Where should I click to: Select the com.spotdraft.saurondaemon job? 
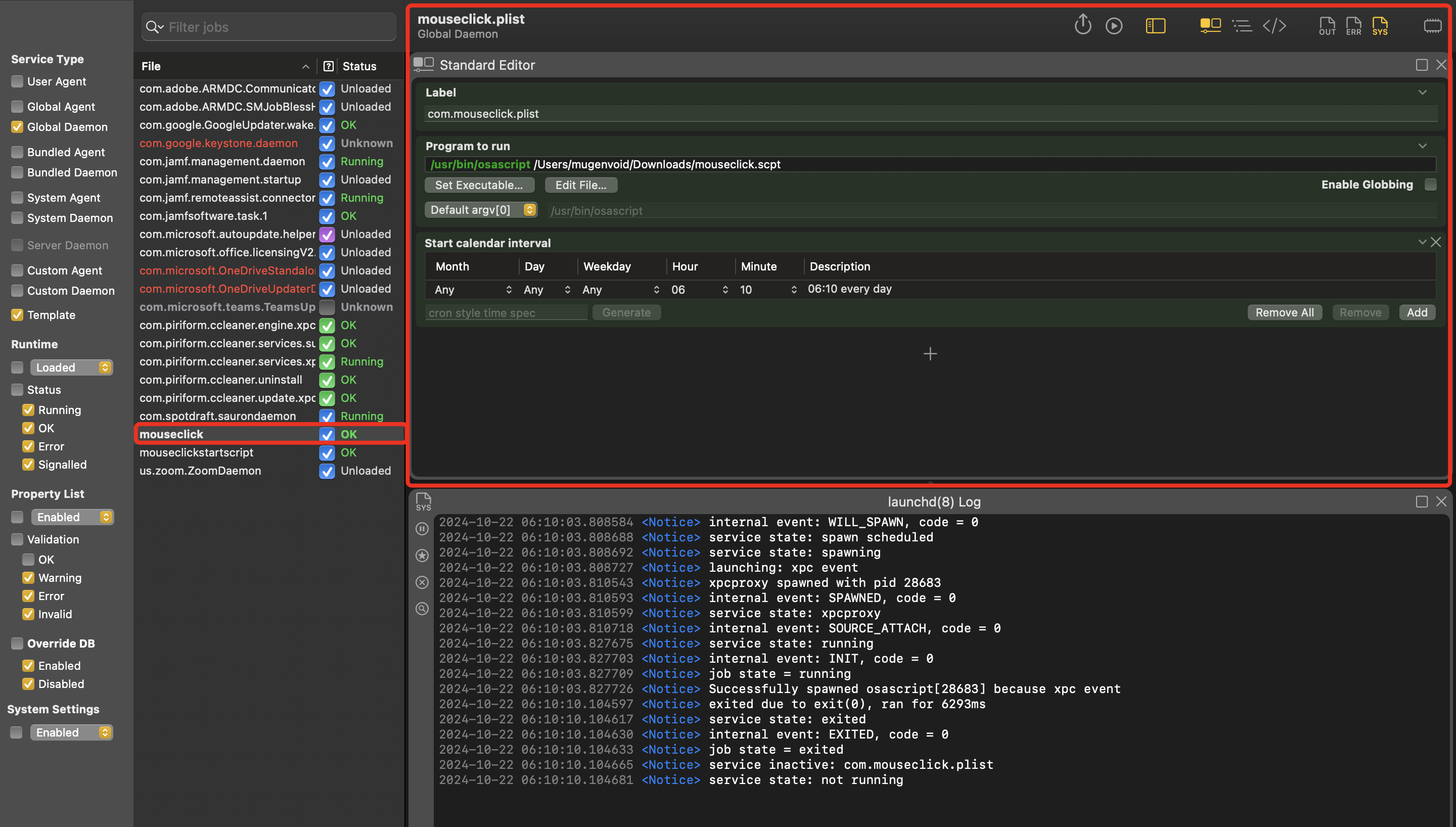pyautogui.click(x=269, y=417)
